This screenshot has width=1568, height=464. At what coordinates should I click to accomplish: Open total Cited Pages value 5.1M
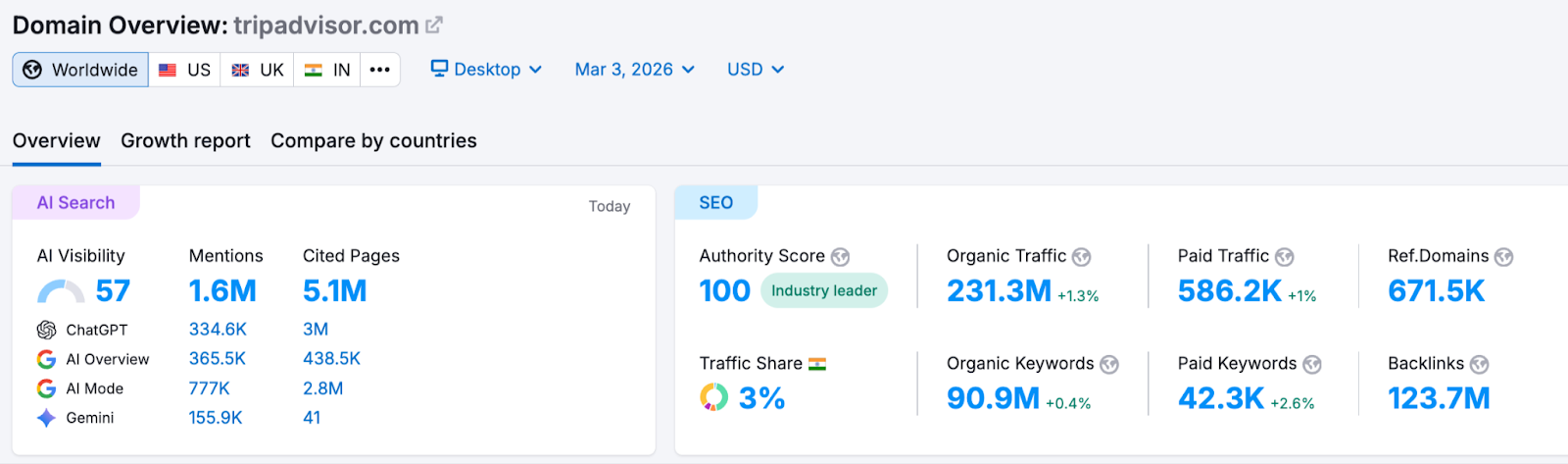[x=335, y=291]
